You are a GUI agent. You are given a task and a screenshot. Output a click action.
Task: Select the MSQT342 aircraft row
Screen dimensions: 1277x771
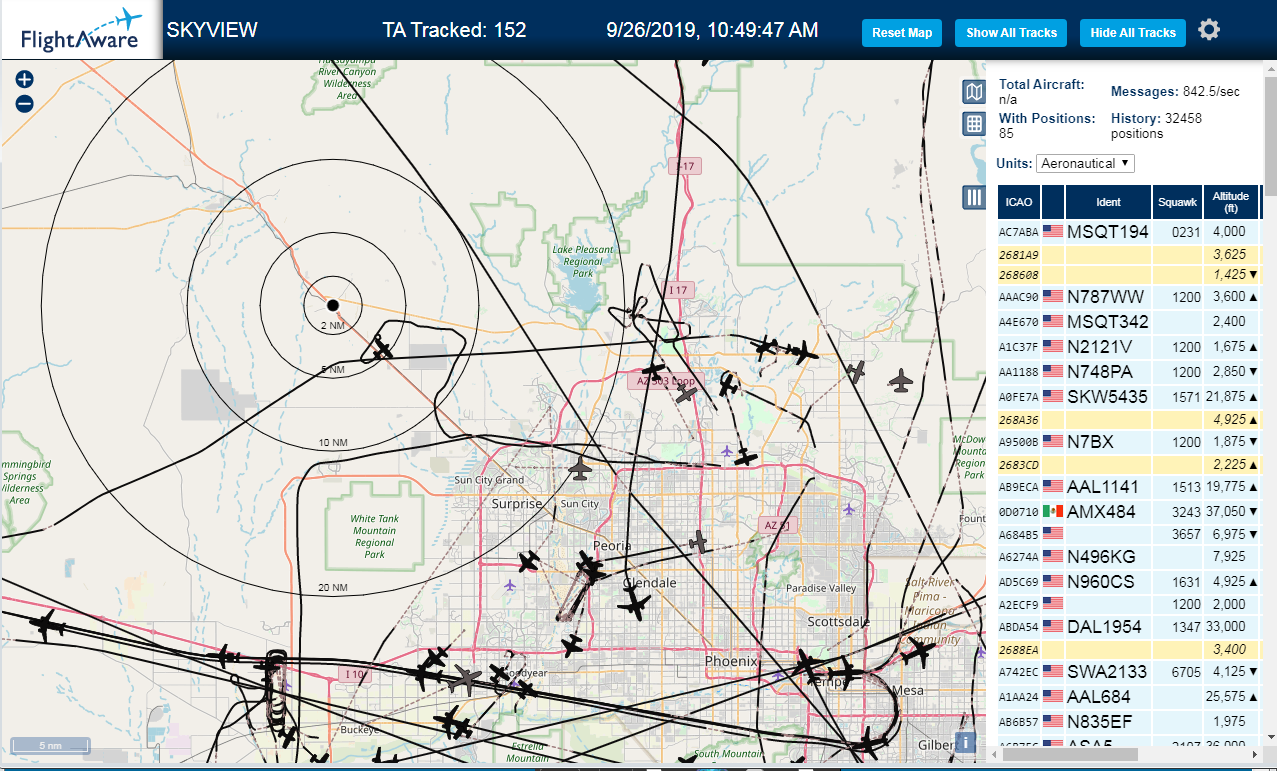click(1130, 321)
